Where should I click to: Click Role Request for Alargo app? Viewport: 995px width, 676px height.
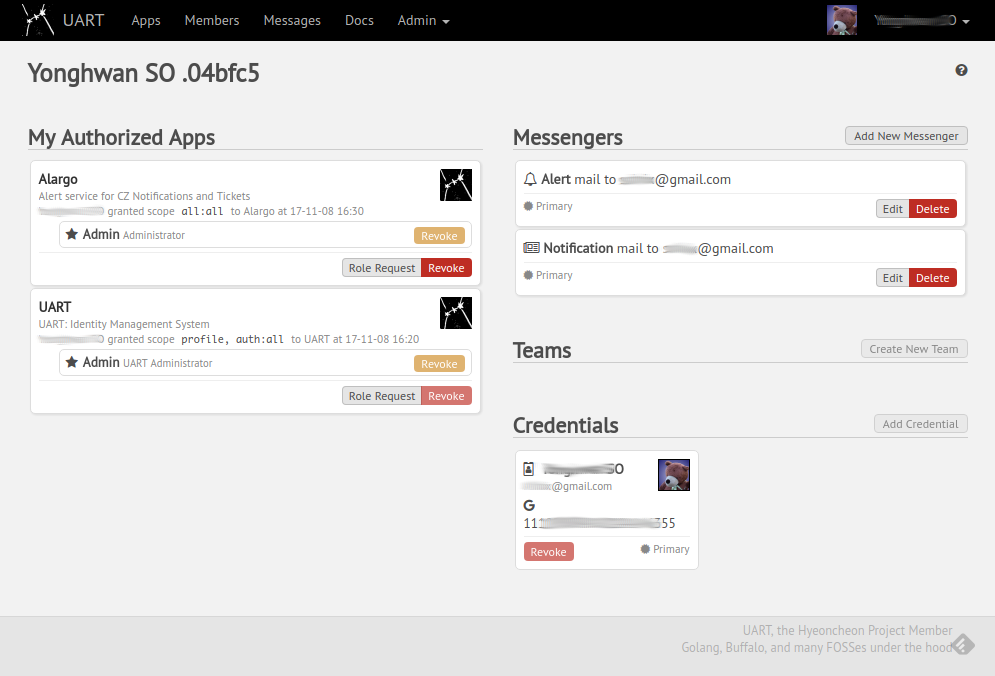[x=381, y=268]
